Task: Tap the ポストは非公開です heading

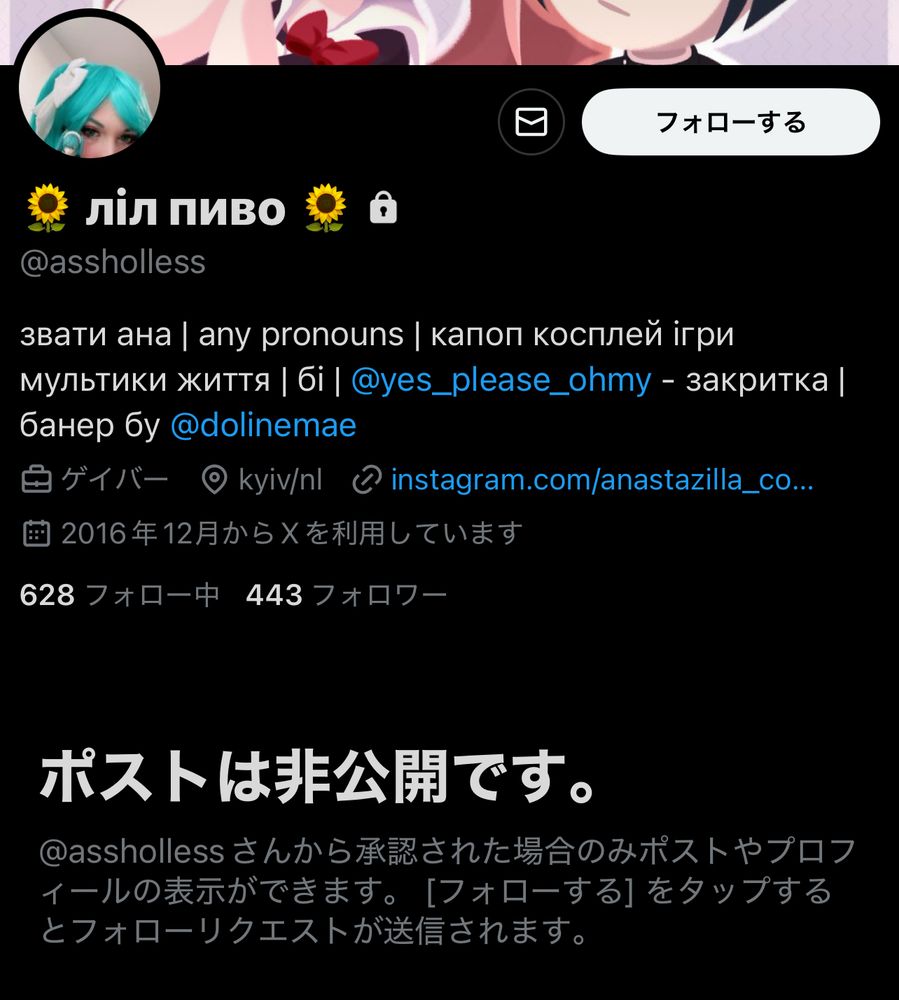Action: [318, 776]
